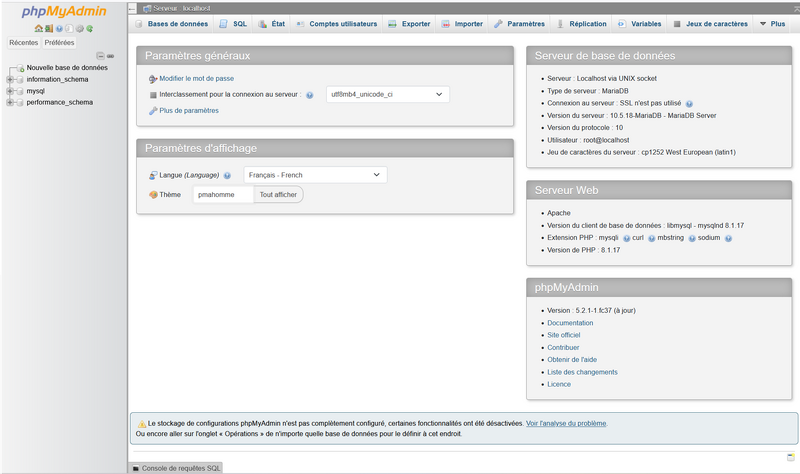Click Nouvelle base de données tree item
This screenshot has height=474, width=800.
click(x=67, y=68)
